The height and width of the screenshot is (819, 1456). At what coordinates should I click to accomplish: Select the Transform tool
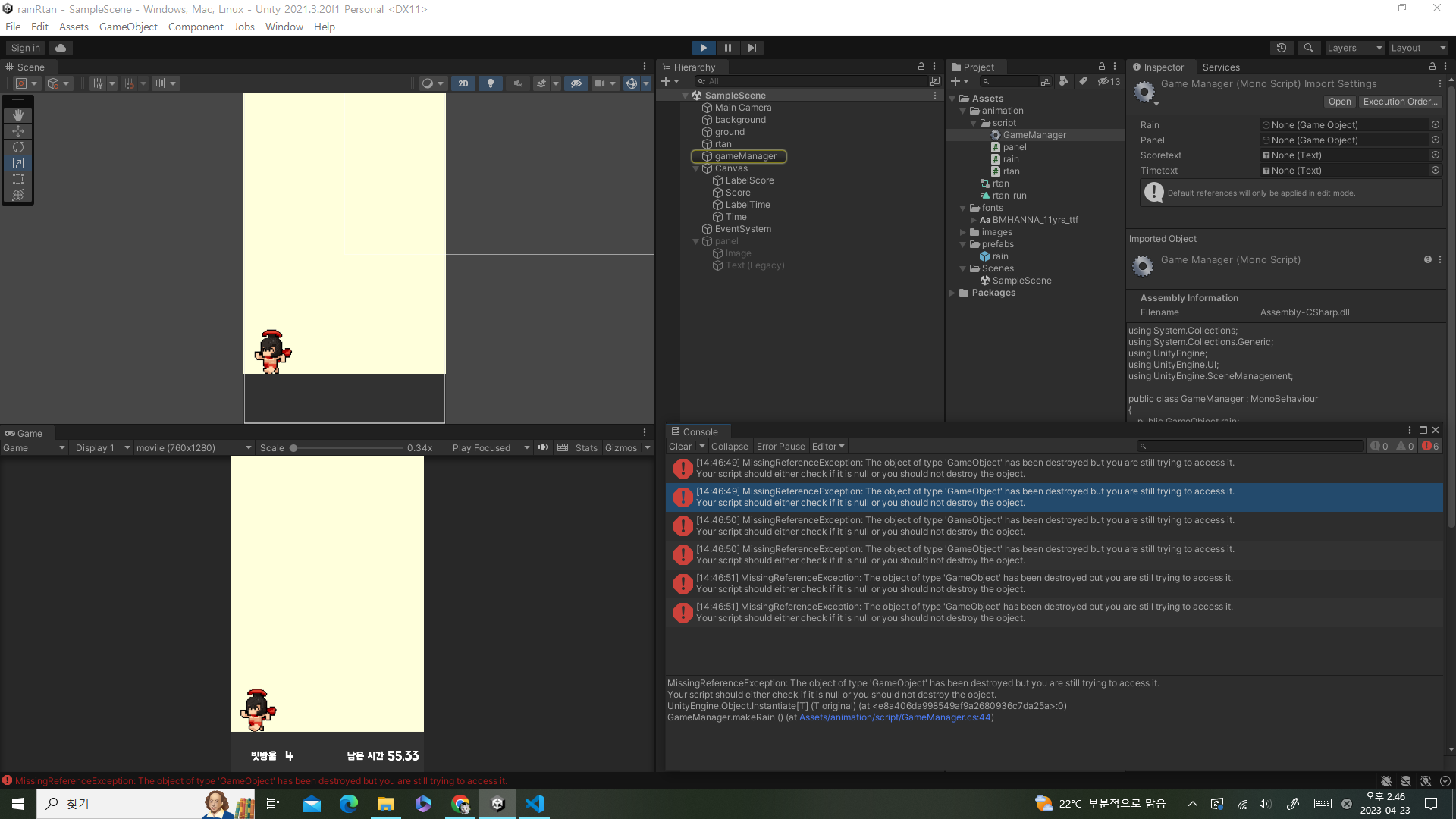18,195
